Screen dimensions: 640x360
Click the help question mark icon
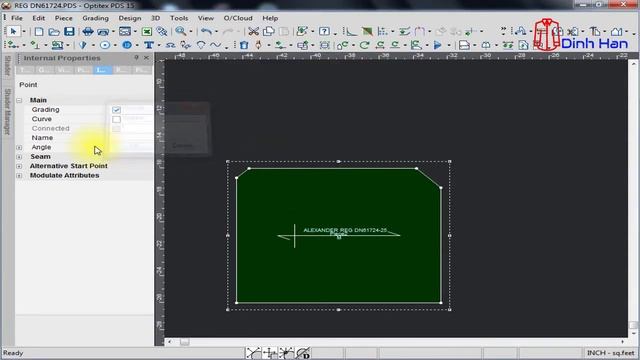tap(324, 31)
